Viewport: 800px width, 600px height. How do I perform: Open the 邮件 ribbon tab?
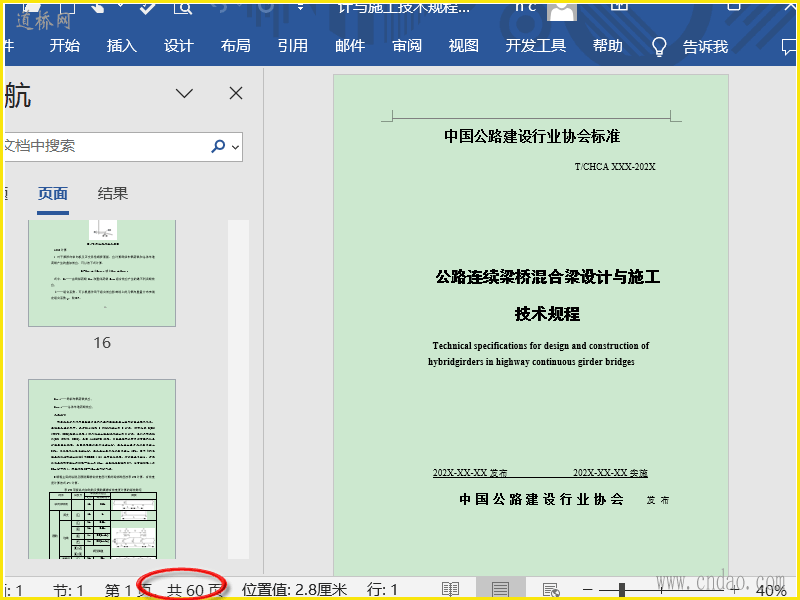(350, 46)
